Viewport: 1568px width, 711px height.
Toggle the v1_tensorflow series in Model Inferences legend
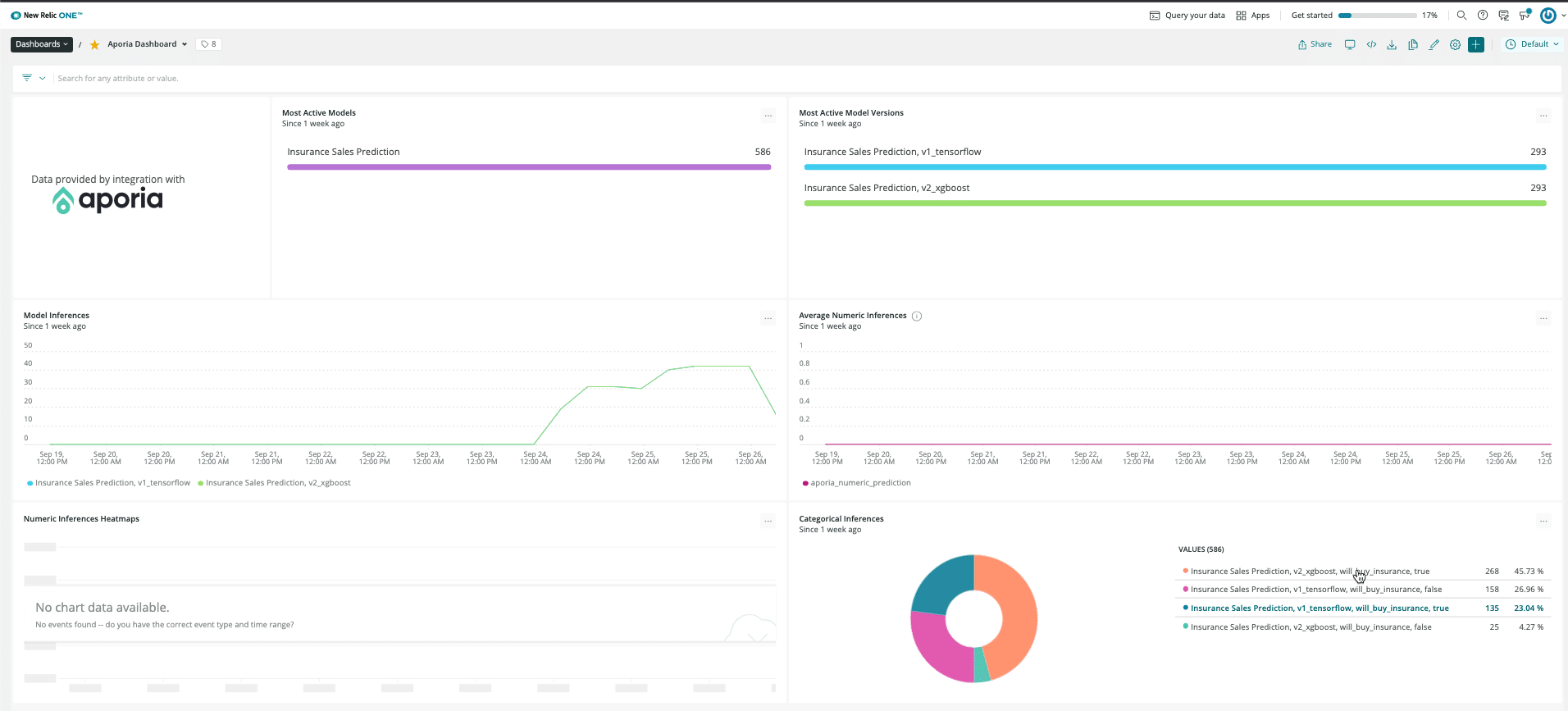coord(109,483)
